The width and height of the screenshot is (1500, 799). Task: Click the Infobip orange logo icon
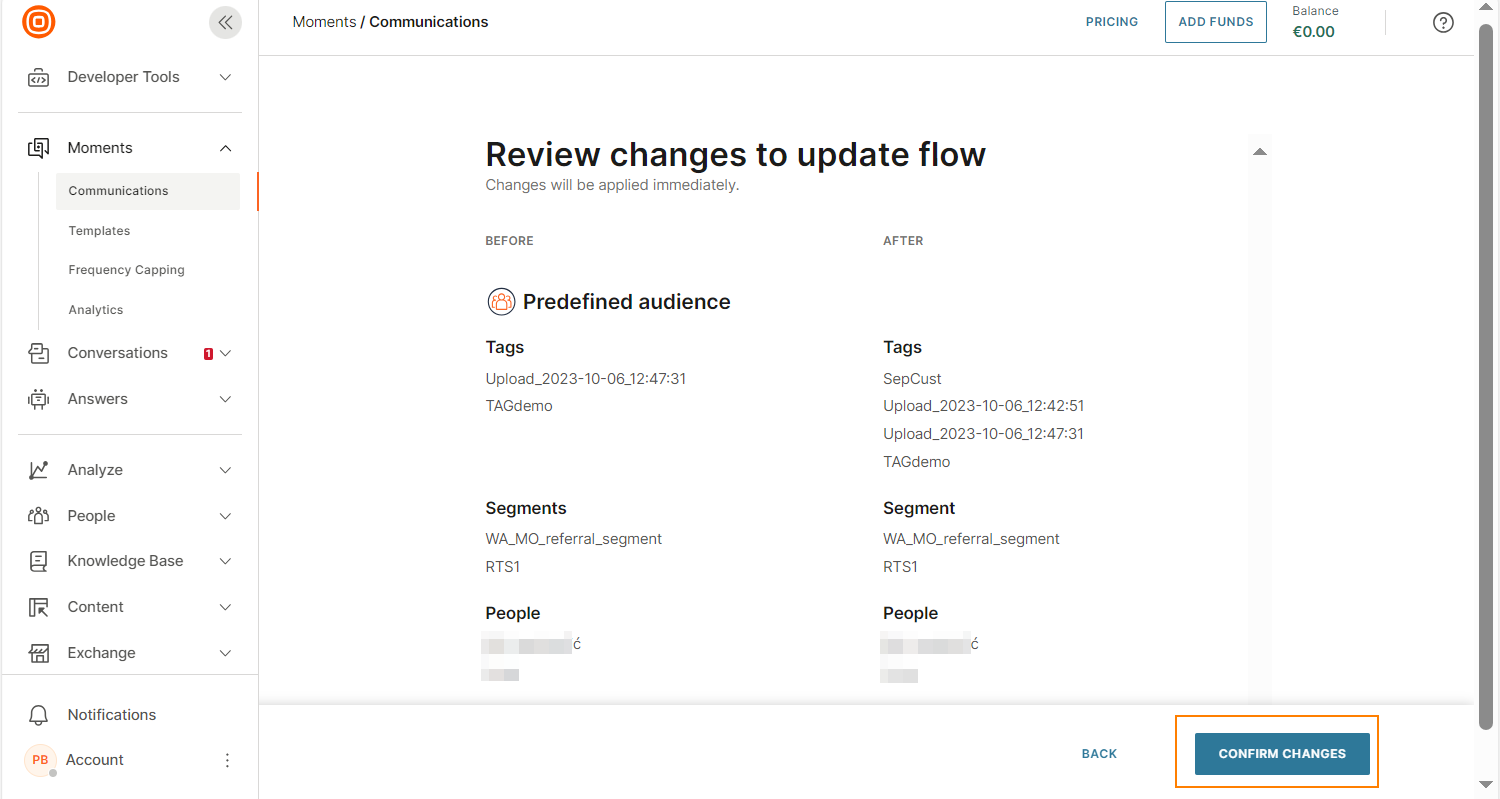39,22
